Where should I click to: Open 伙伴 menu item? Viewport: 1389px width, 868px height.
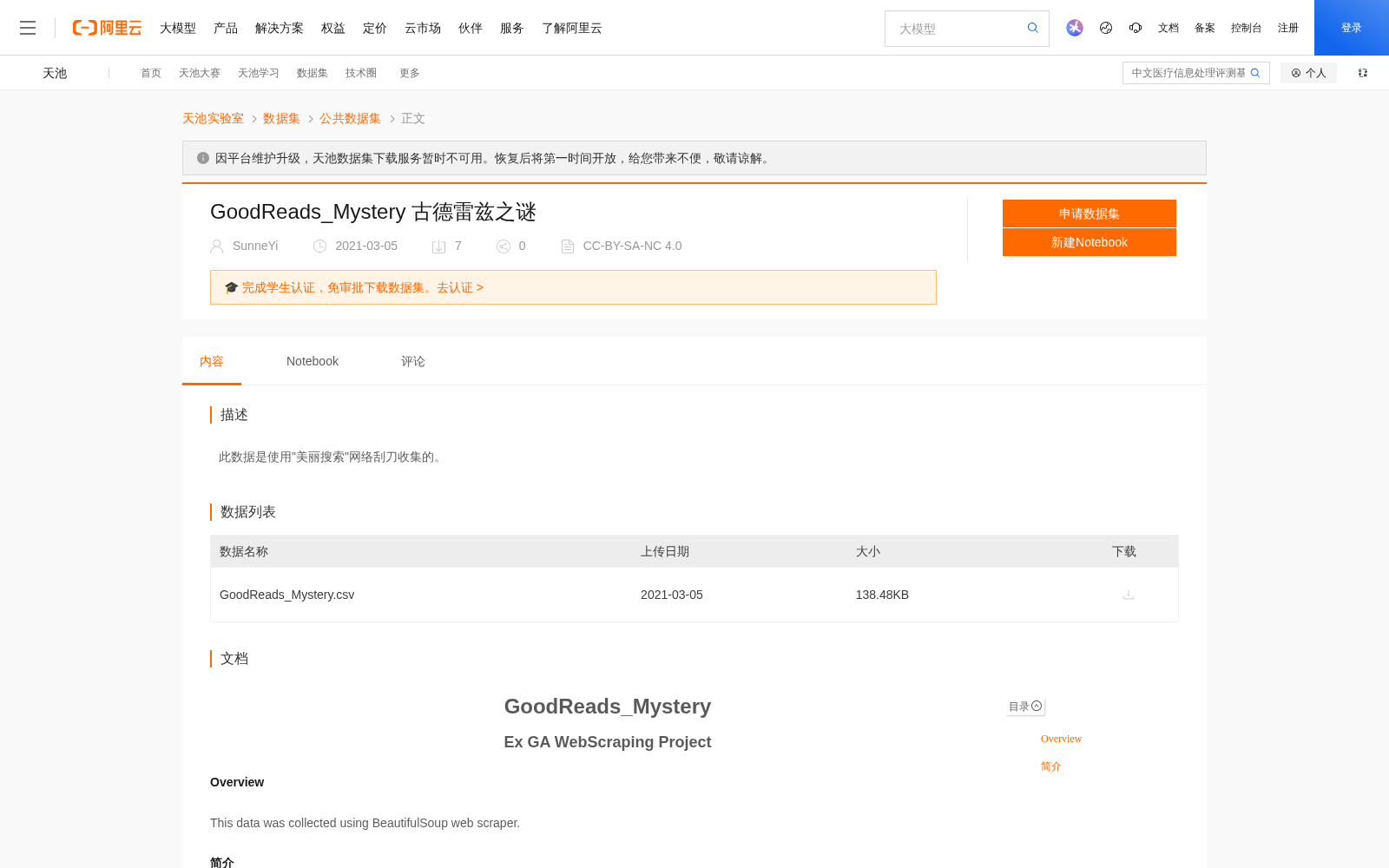pos(471,28)
